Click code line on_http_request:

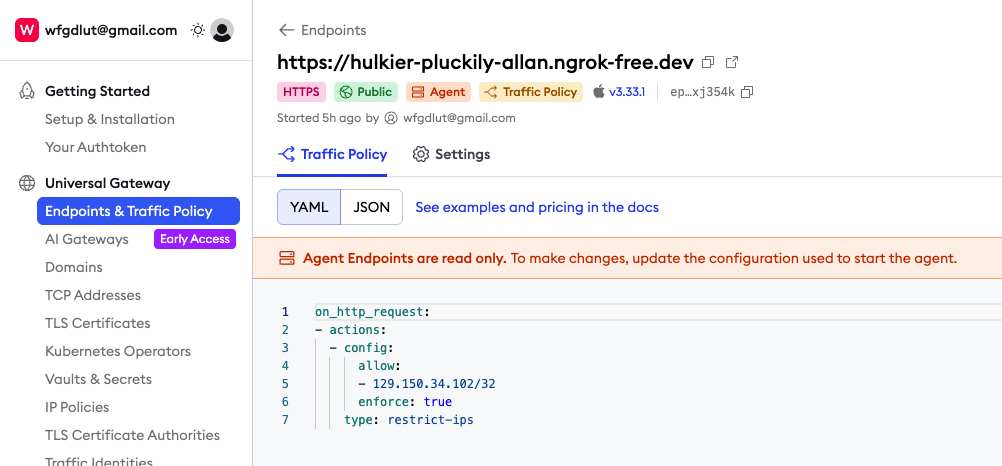(x=373, y=312)
